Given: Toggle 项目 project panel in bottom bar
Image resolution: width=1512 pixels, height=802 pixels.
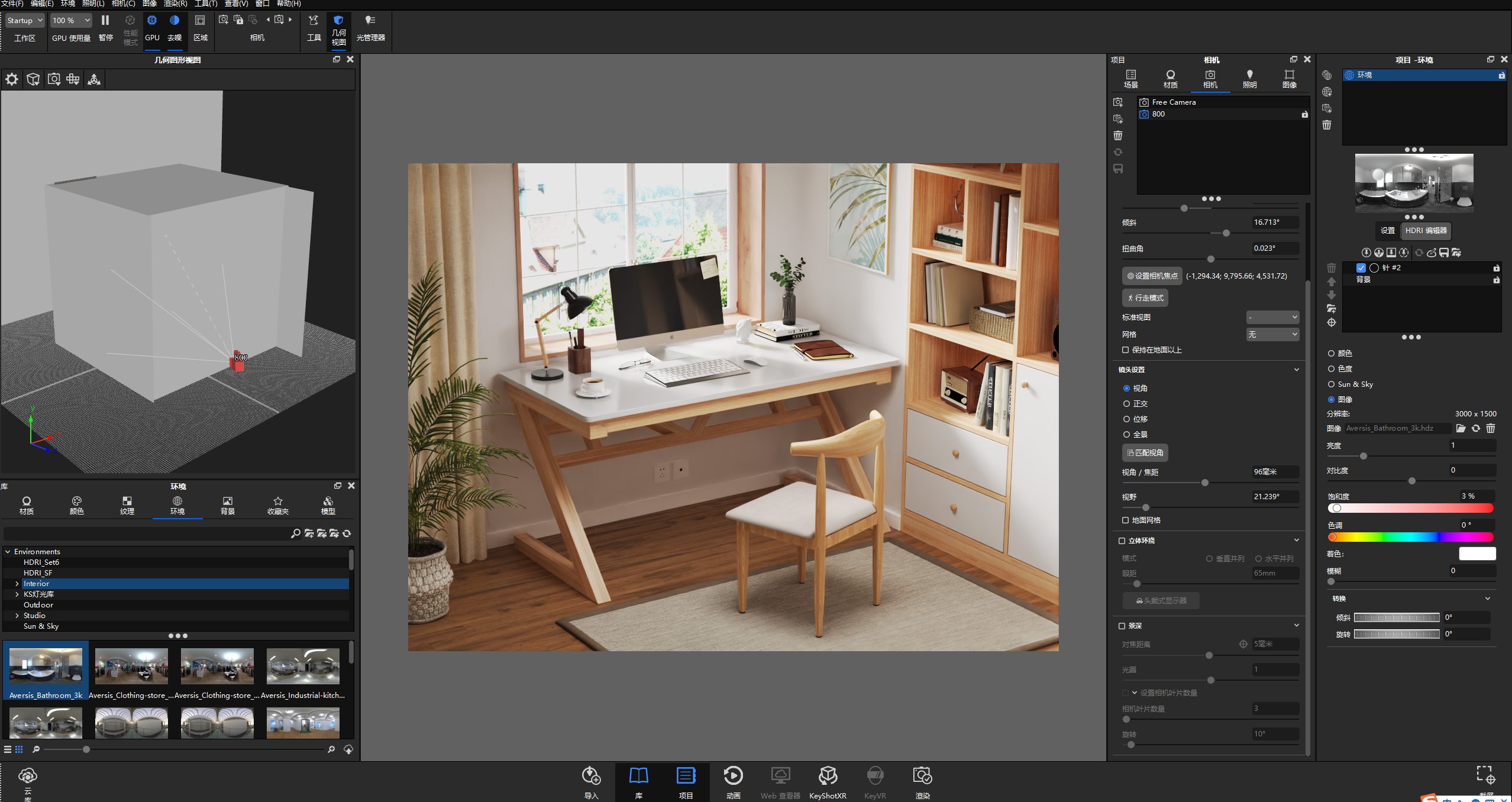Looking at the screenshot, I should [x=686, y=782].
